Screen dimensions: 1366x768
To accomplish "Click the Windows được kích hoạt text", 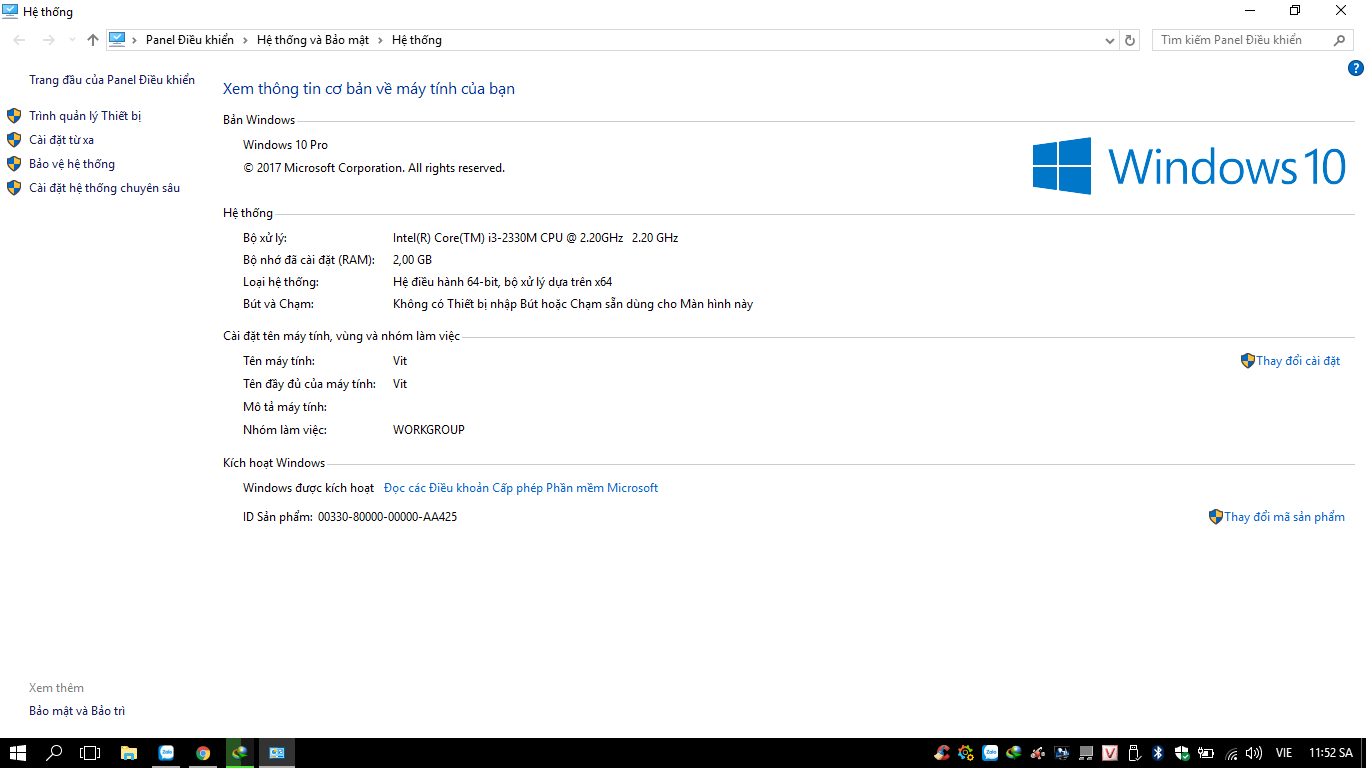I will (308, 488).
